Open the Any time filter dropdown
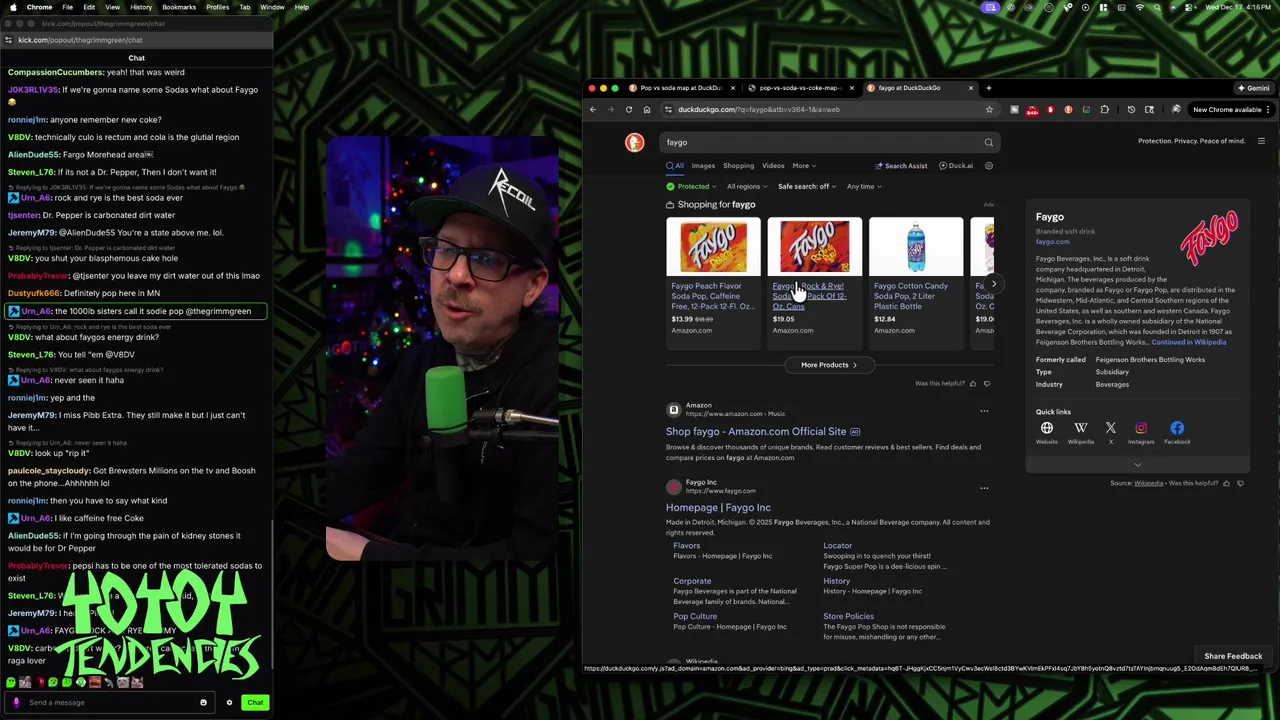Image resolution: width=1280 pixels, height=720 pixels. (x=864, y=186)
